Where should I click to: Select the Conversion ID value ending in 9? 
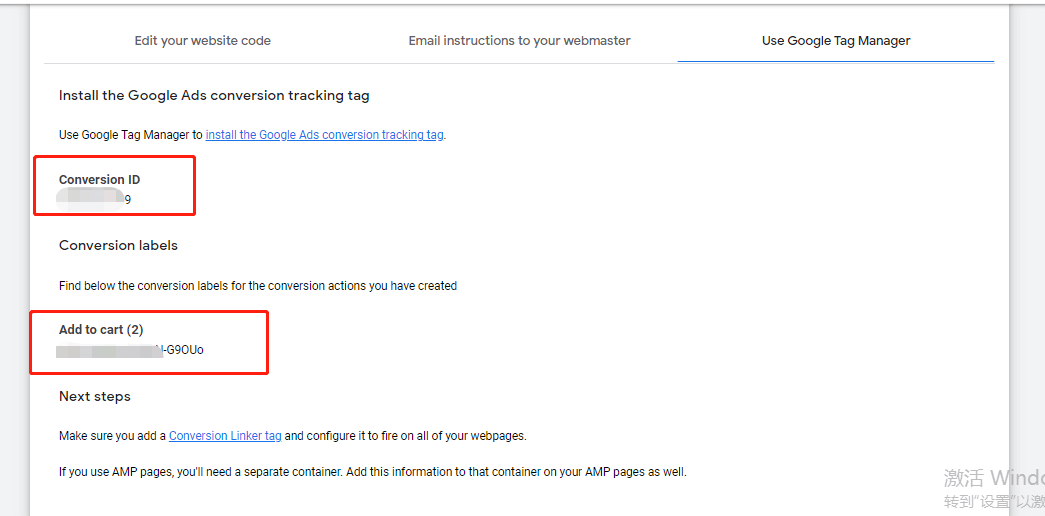click(94, 199)
